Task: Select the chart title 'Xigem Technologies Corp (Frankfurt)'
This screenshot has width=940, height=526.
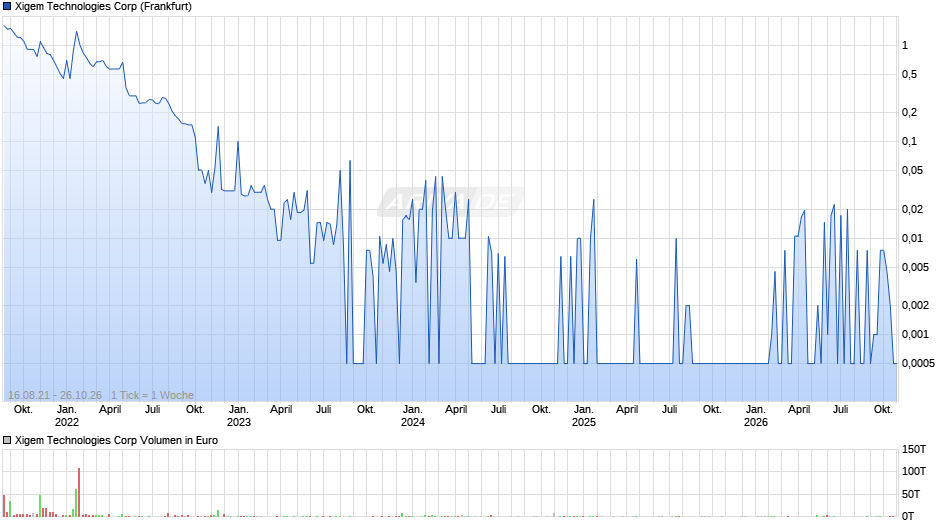Action: 103,7
